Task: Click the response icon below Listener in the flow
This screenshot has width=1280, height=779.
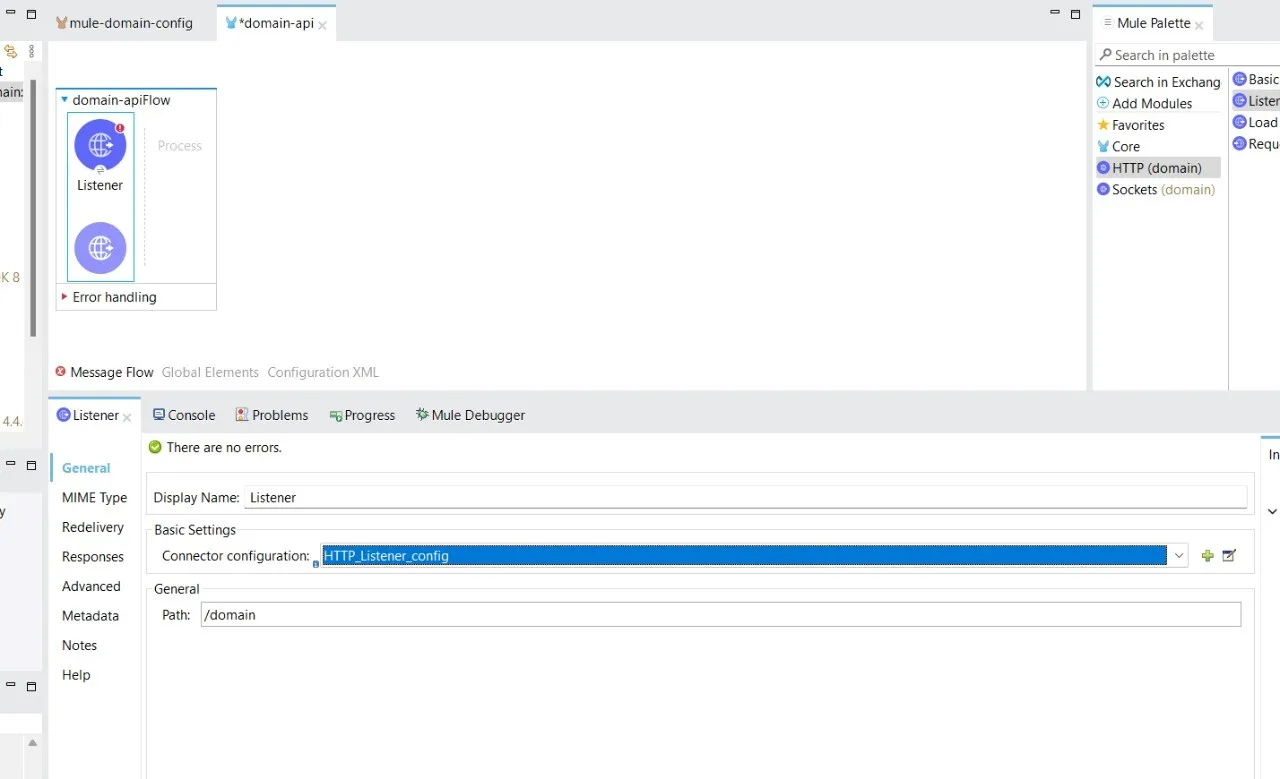Action: 100,248
